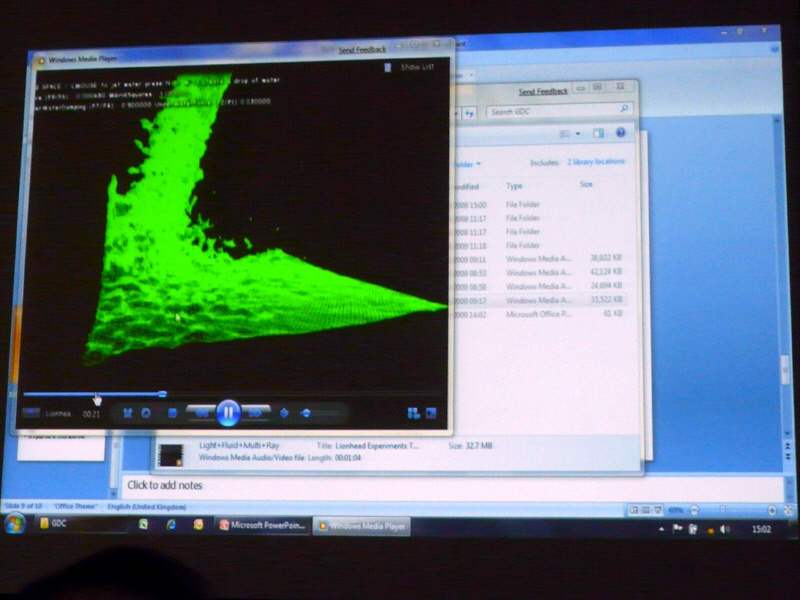Open the Windows Start menu
Image resolution: width=800 pixels, height=600 pixels.
coord(14,524)
